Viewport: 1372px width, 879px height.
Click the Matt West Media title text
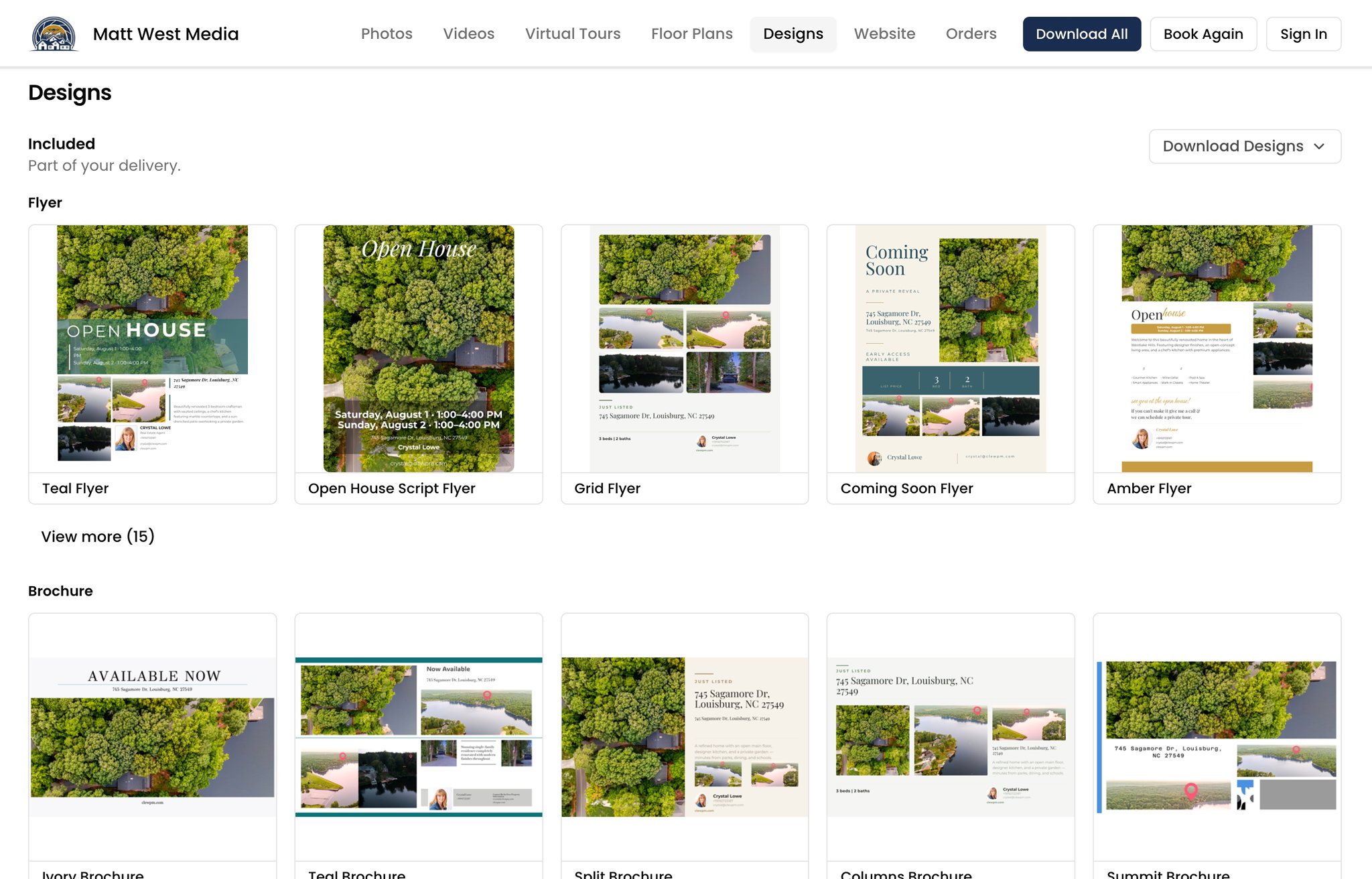165,34
